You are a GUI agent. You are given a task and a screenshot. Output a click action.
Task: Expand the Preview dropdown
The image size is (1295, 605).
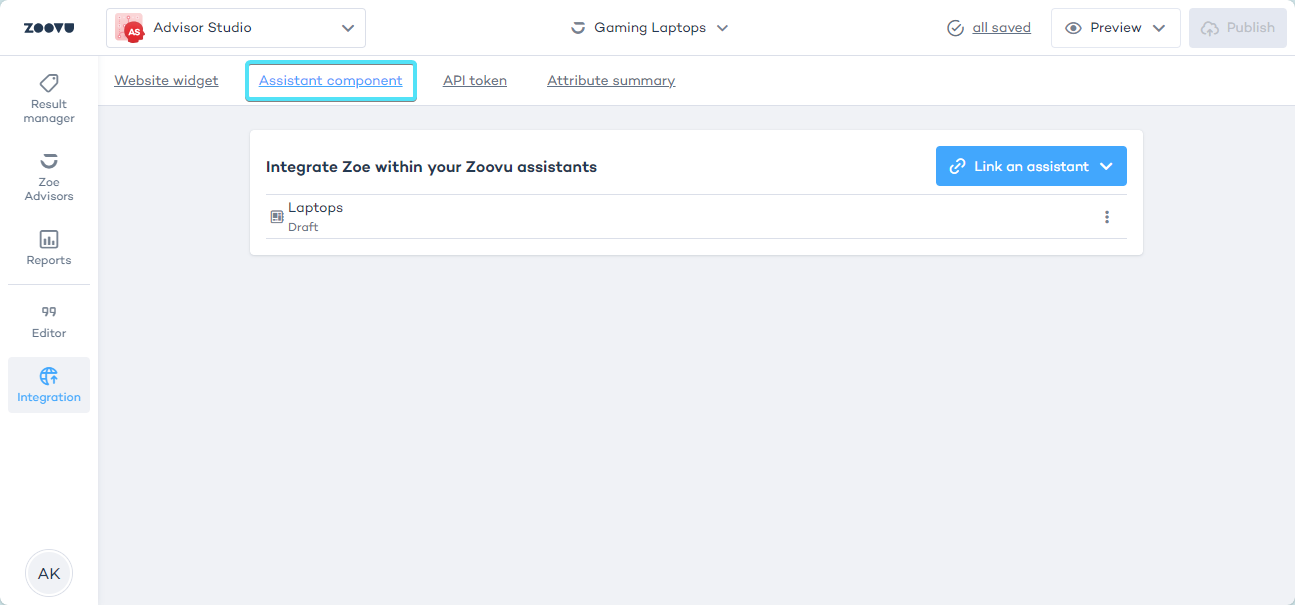[1115, 28]
